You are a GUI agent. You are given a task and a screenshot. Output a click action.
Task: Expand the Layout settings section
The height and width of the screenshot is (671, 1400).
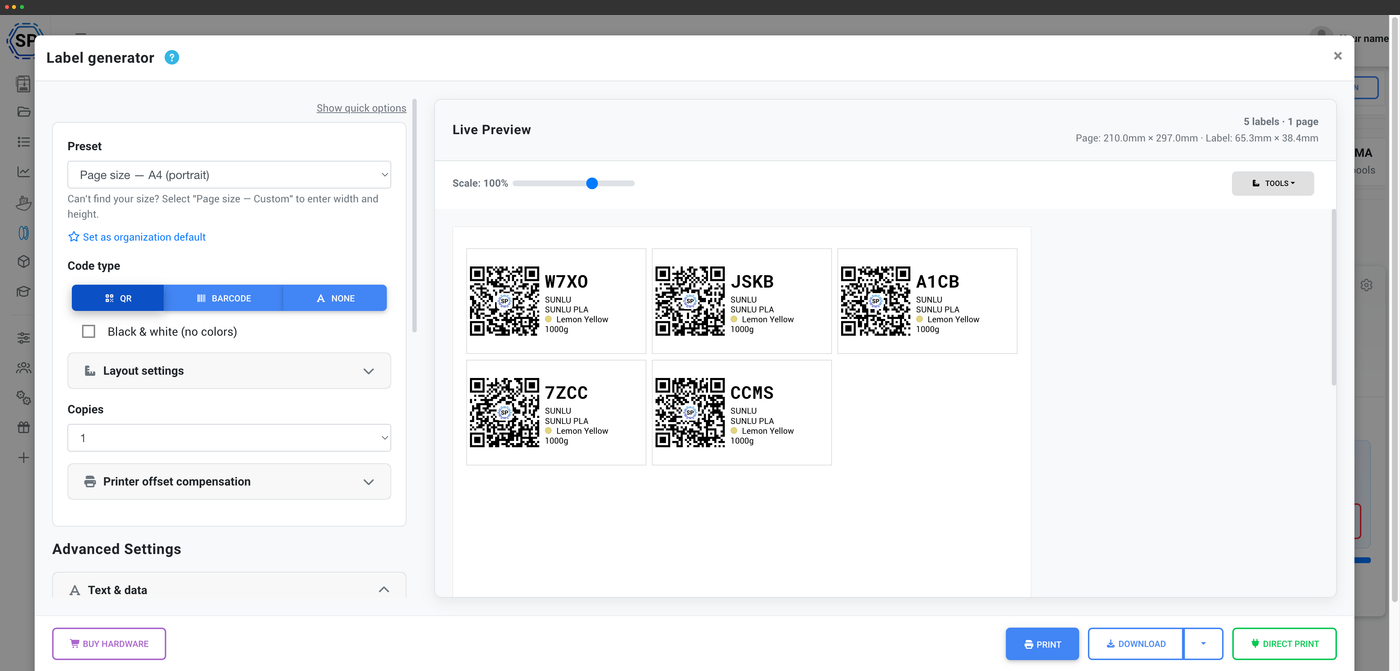tap(229, 371)
